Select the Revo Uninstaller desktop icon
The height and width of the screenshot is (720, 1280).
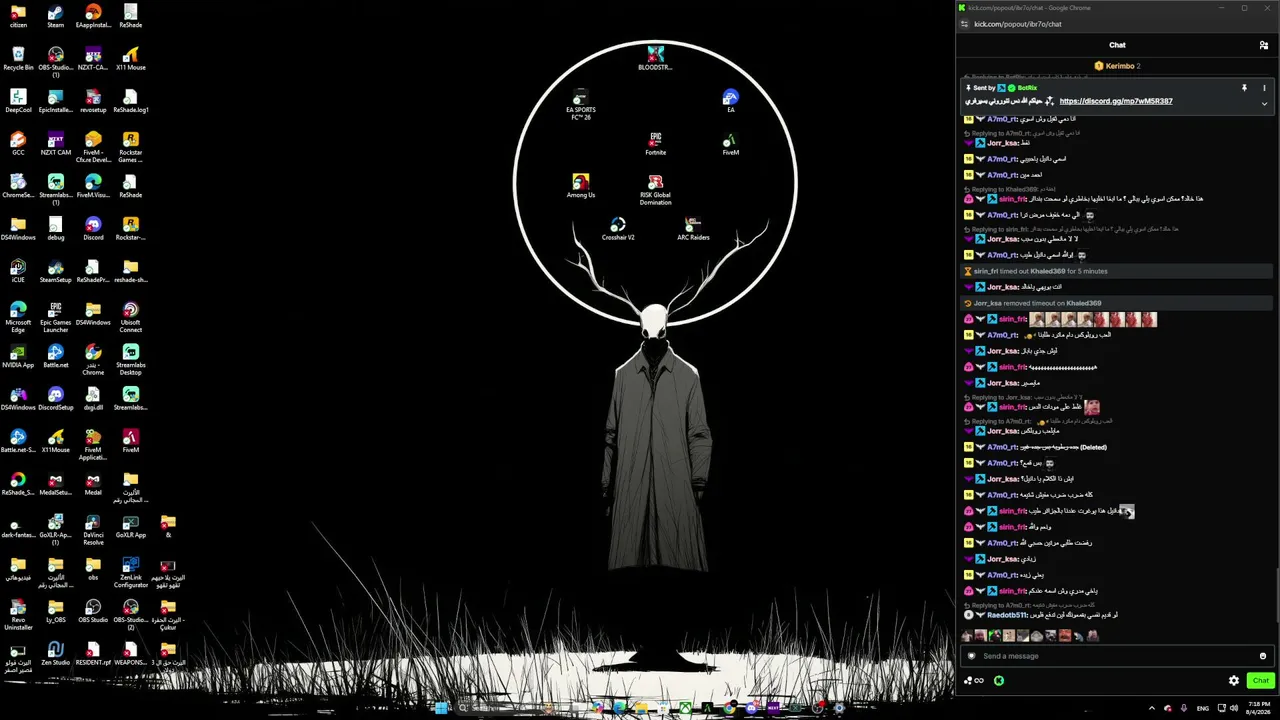point(18,614)
